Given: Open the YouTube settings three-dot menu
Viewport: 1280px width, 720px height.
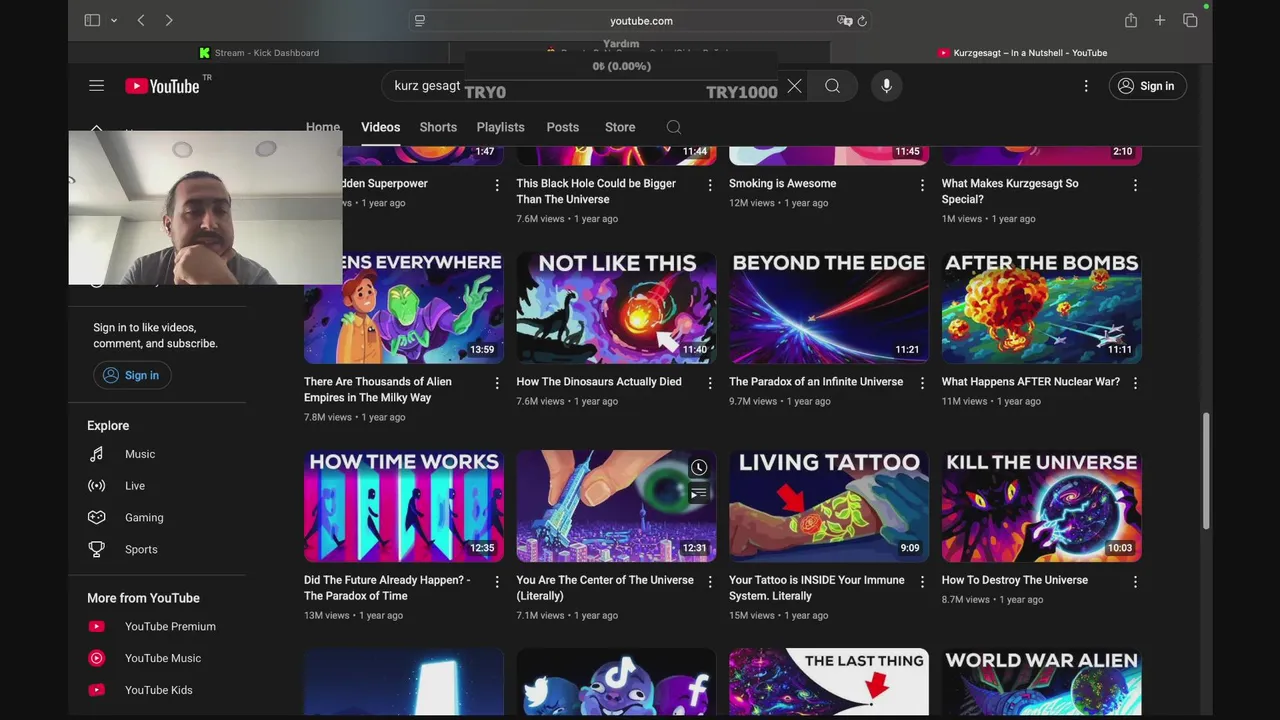Looking at the screenshot, I should [x=1086, y=86].
